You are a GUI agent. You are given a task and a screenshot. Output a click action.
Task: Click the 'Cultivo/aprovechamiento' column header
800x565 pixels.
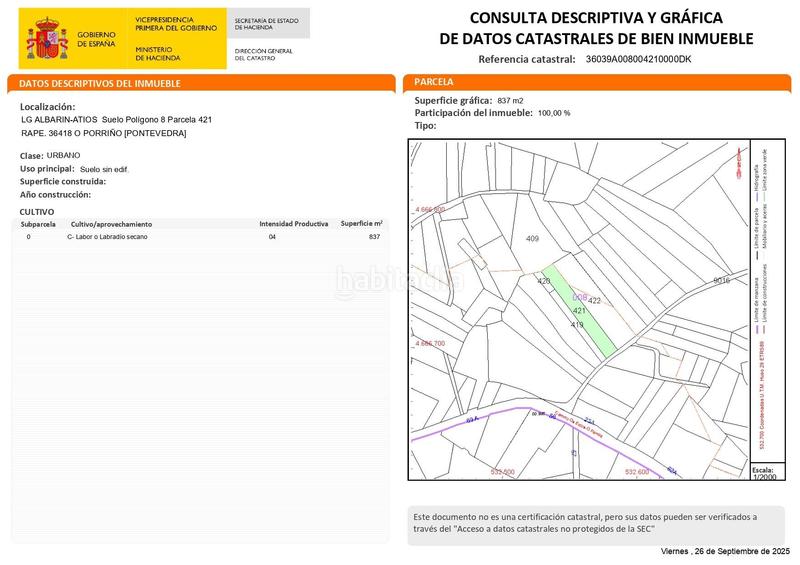click(x=111, y=224)
